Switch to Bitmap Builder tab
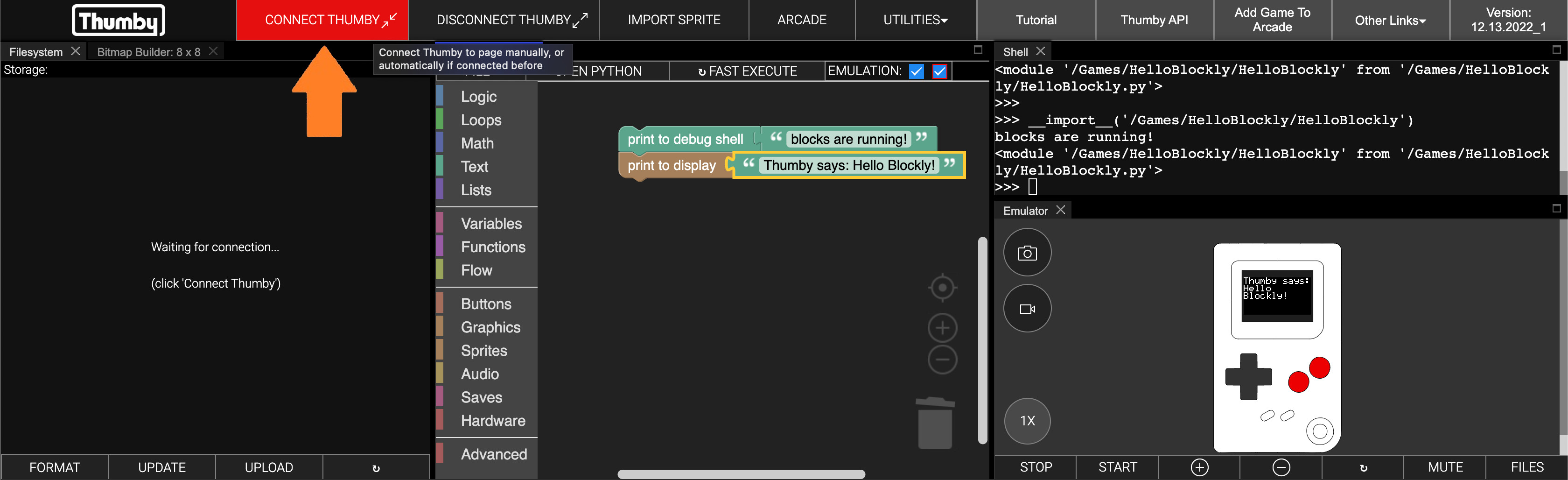This screenshot has width=1568, height=480. point(148,52)
